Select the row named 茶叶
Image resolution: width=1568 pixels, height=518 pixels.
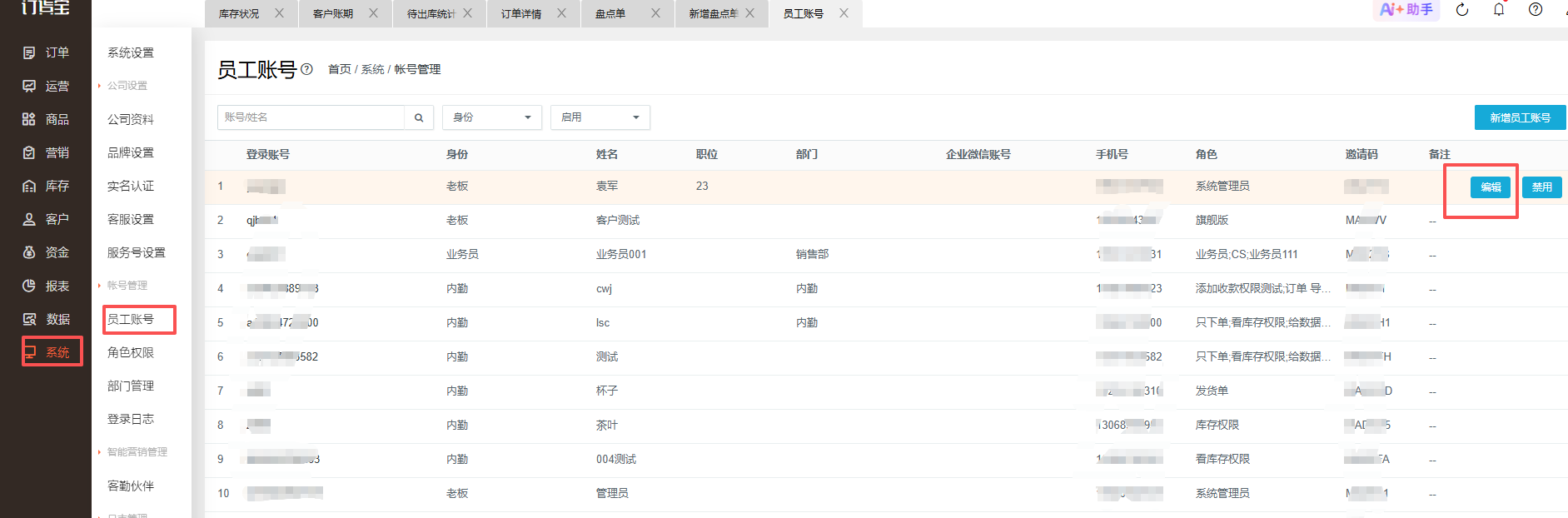[886, 426]
